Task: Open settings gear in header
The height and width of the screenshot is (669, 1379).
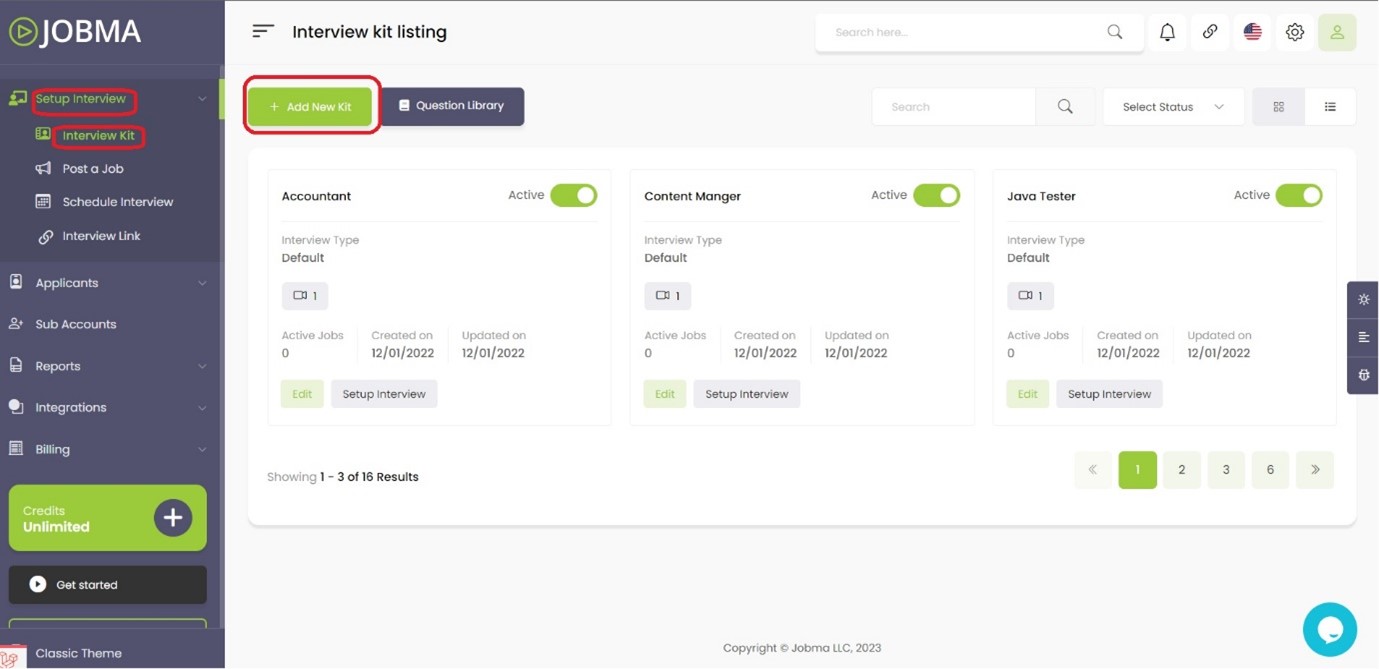Action: (1295, 32)
